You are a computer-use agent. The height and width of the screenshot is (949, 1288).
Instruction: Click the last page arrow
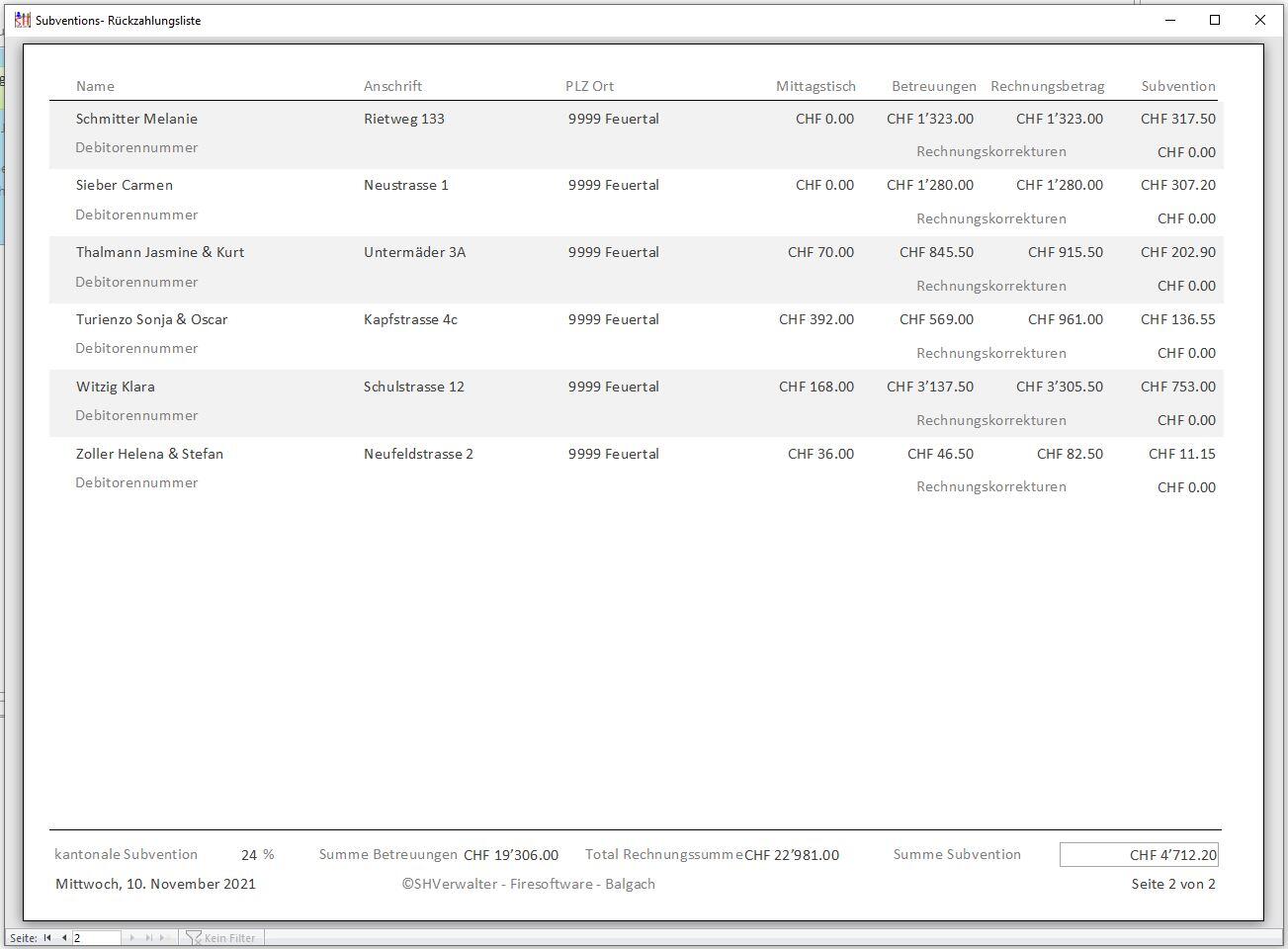(149, 938)
